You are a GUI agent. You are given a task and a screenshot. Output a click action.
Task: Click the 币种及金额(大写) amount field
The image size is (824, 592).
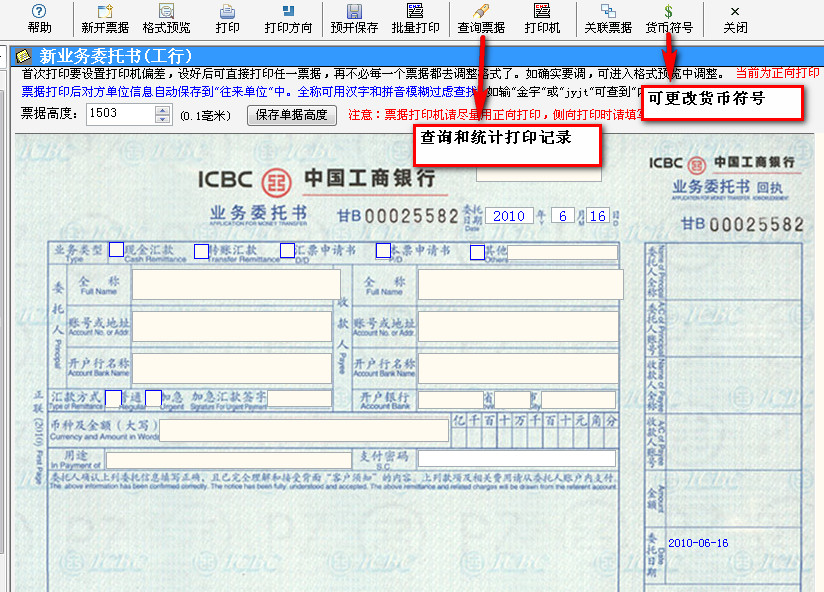[304, 431]
